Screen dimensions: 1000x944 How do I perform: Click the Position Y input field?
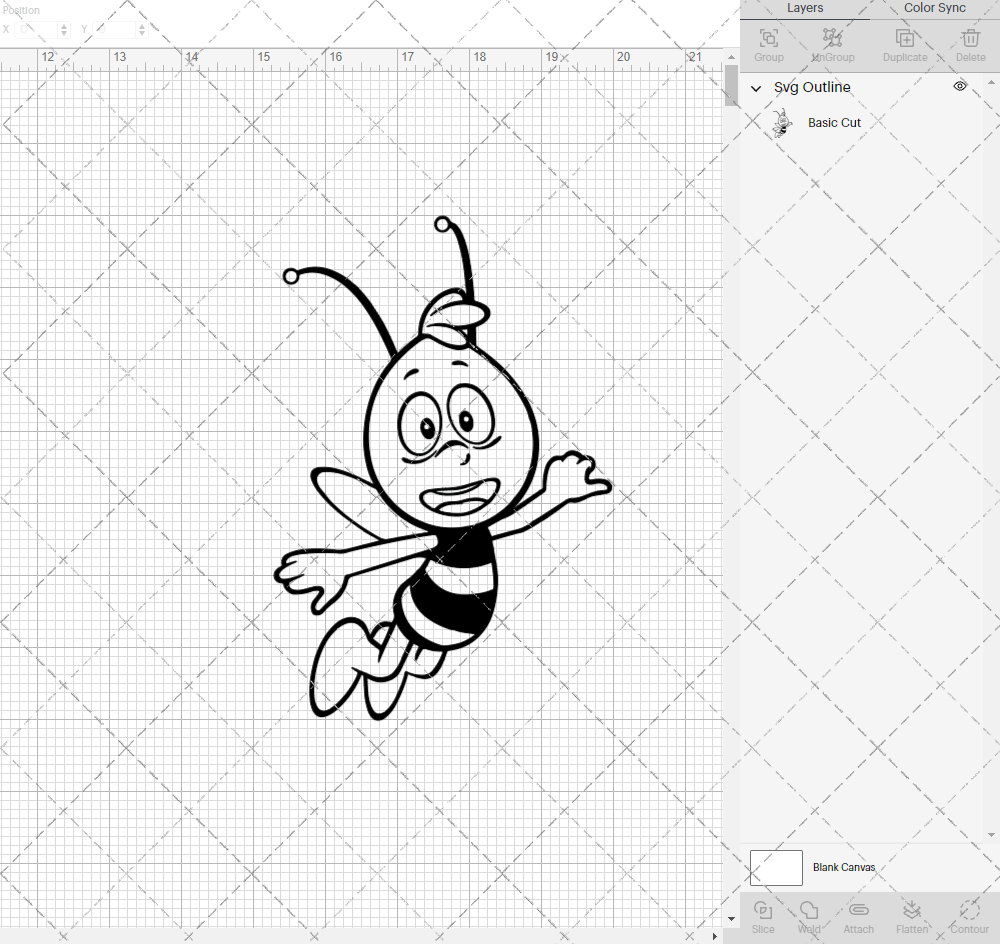(x=115, y=29)
